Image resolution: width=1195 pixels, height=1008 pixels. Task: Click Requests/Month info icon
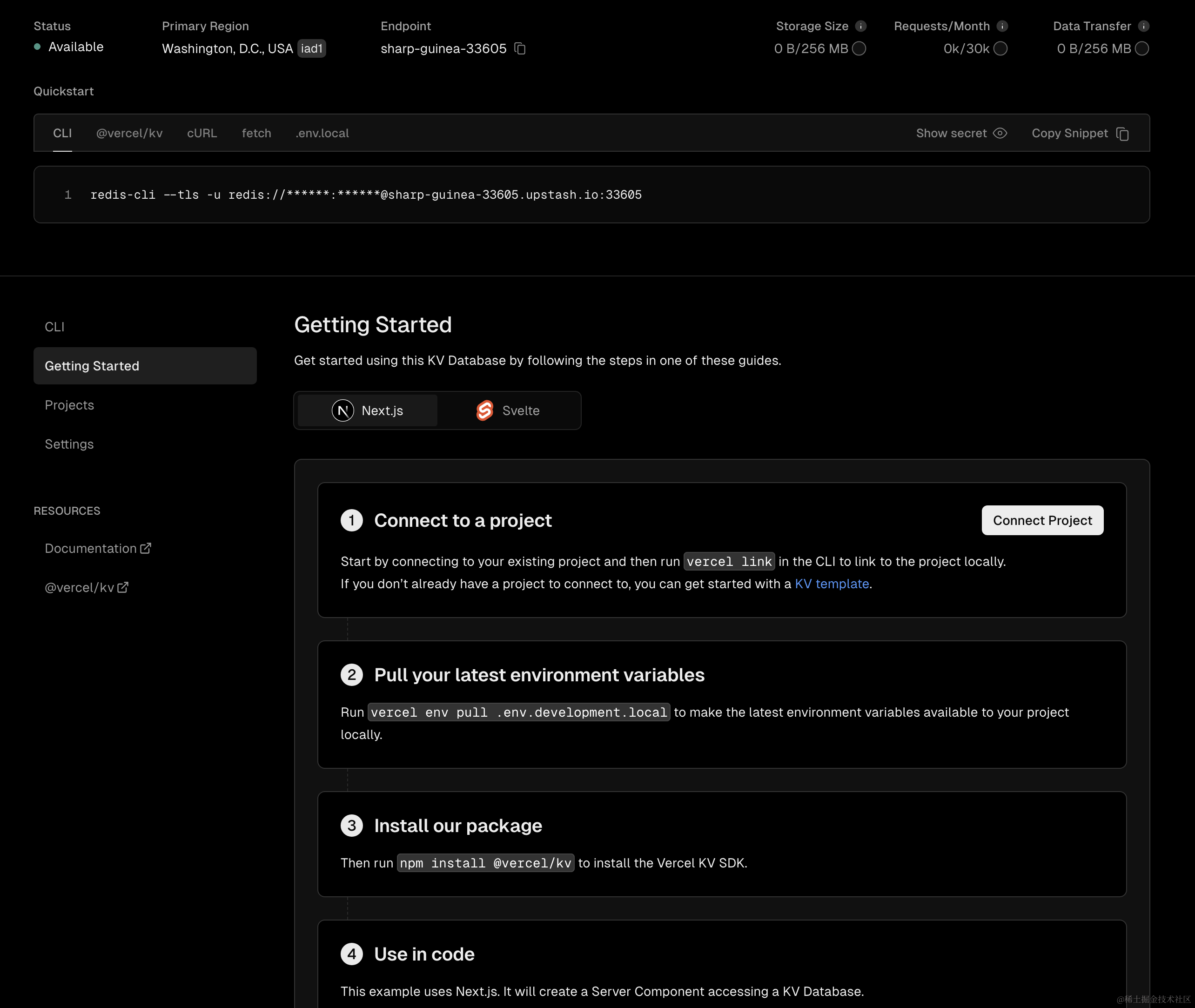point(1002,26)
